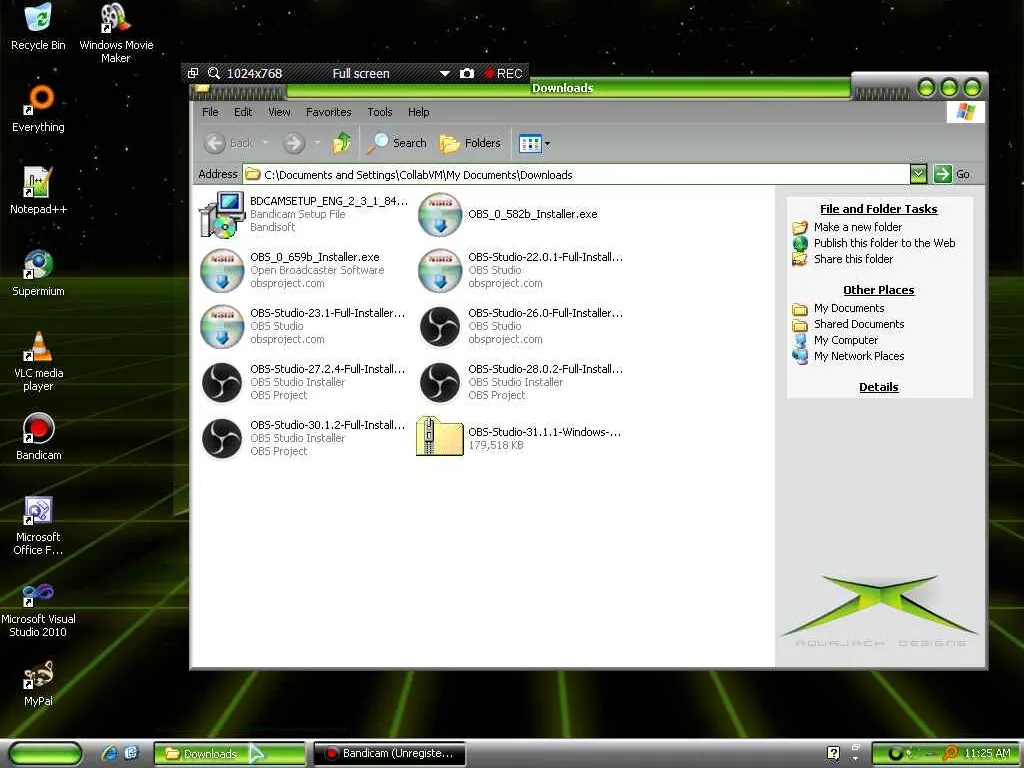
Task: Select OBS_0_659b_Installer.exe file icon
Action: 222,270
